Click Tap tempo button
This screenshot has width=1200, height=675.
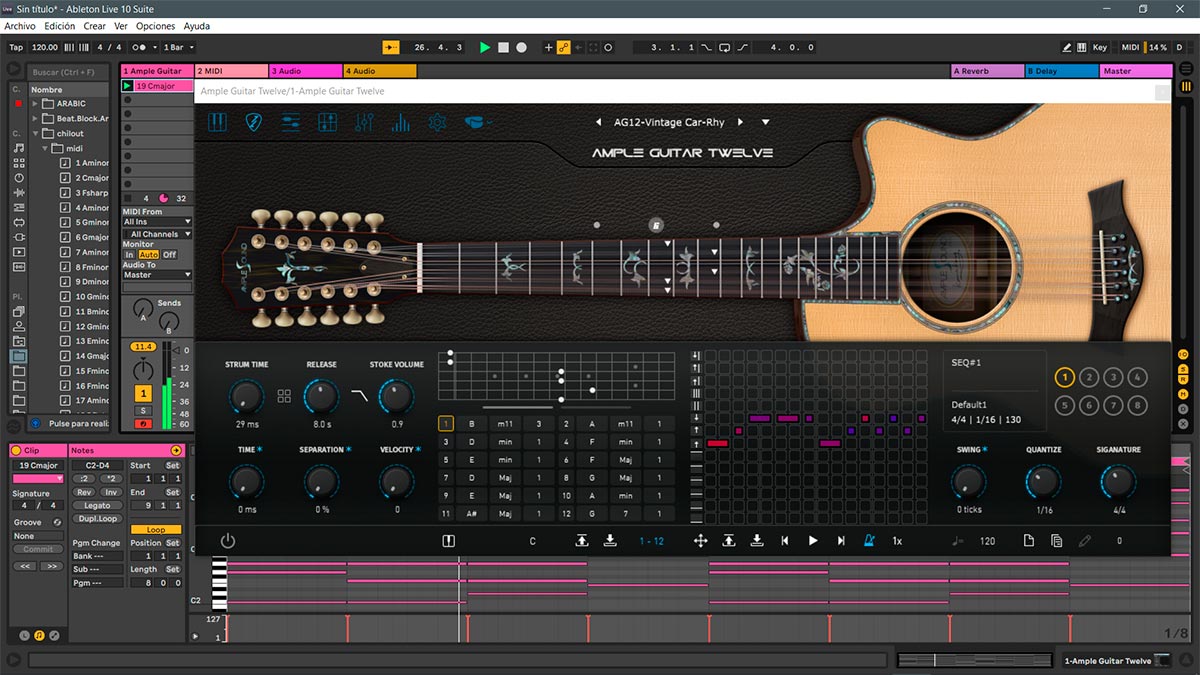[x=16, y=47]
